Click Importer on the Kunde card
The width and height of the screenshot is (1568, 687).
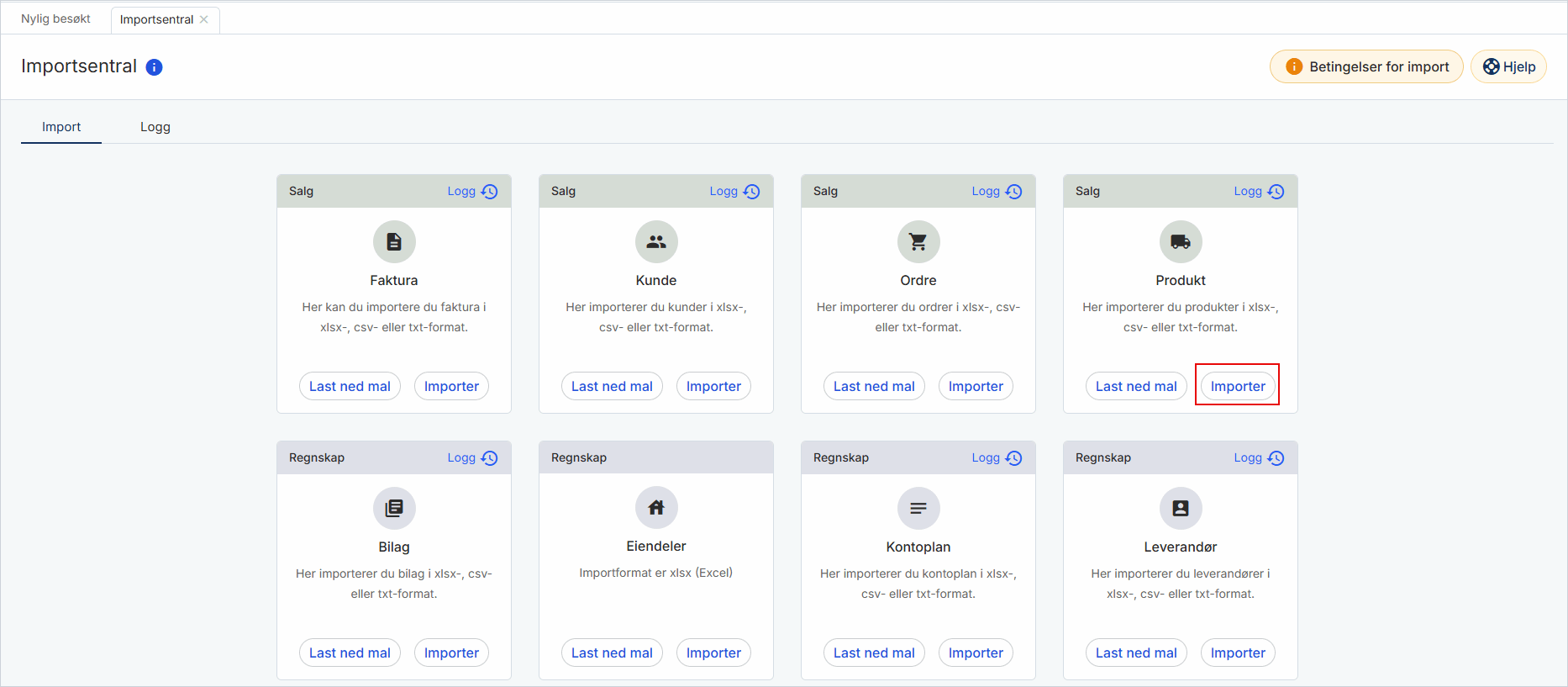point(713,386)
